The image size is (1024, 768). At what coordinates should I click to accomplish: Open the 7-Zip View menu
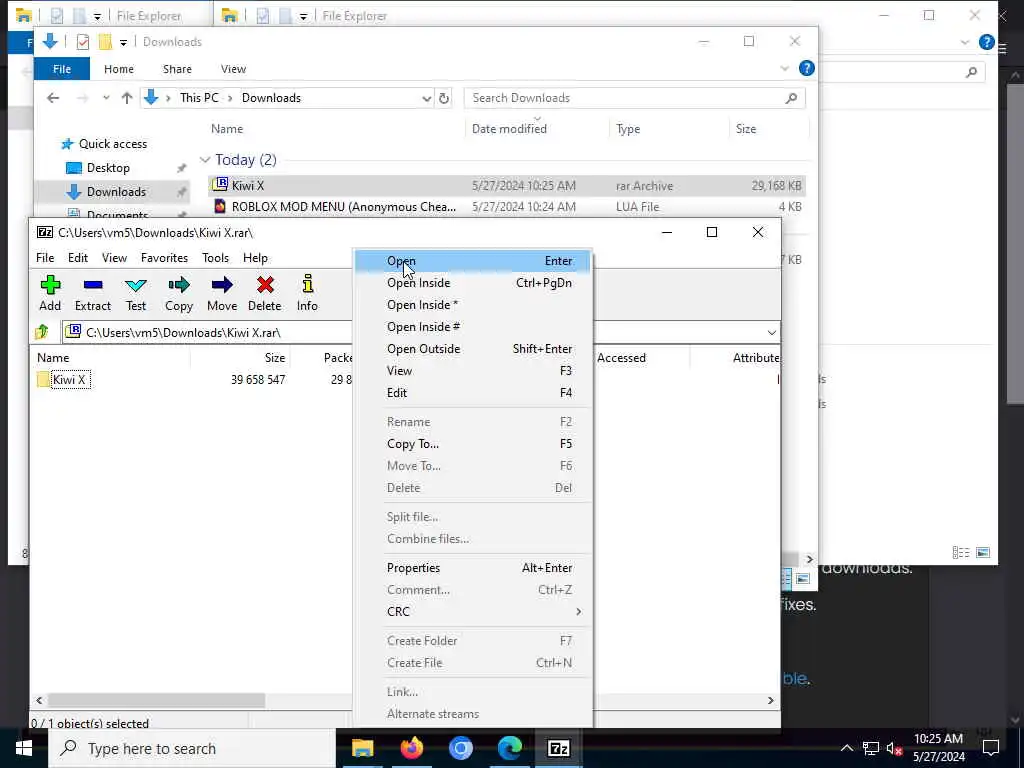tap(114, 258)
